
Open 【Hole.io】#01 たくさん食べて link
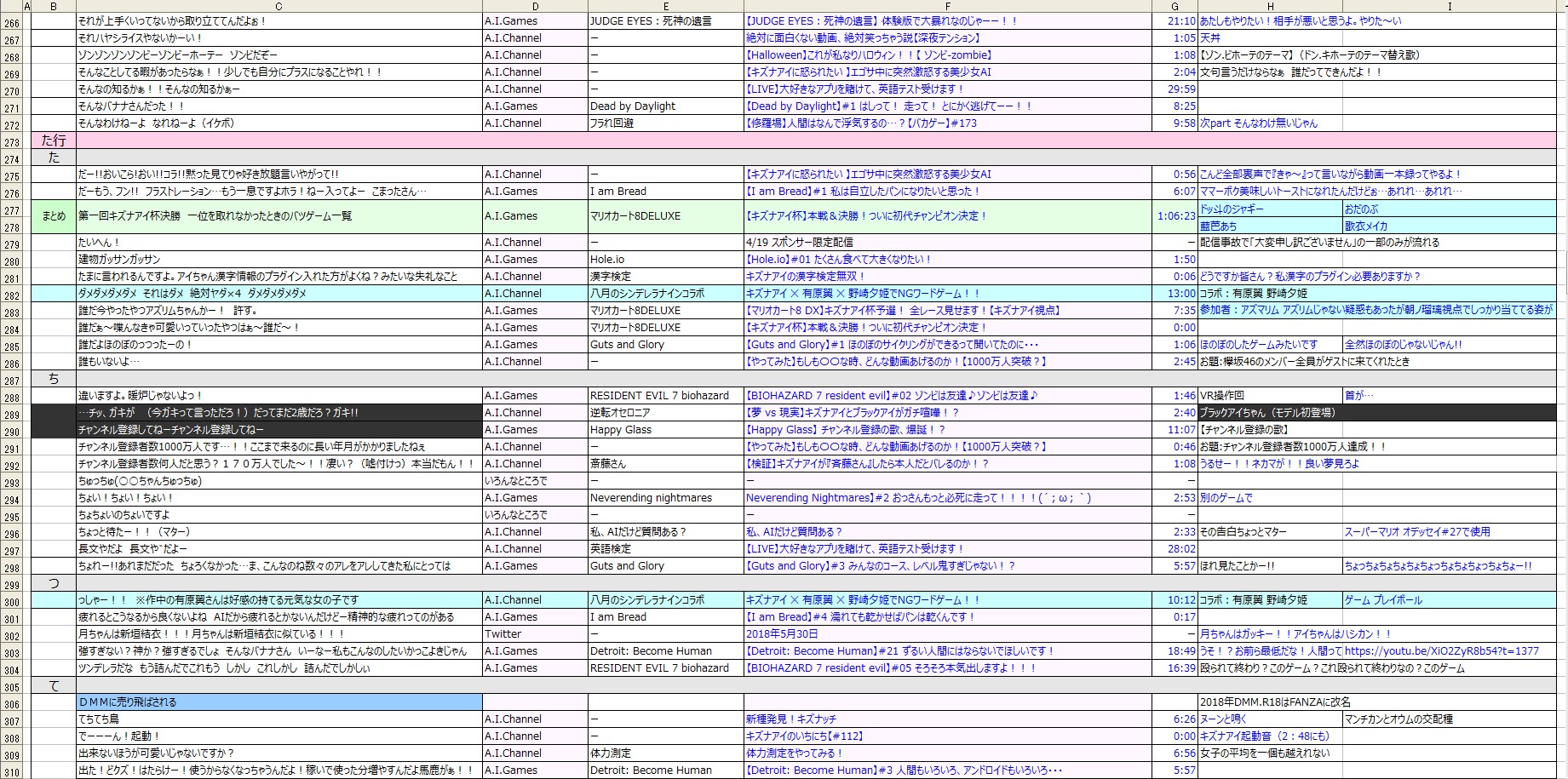[x=838, y=259]
